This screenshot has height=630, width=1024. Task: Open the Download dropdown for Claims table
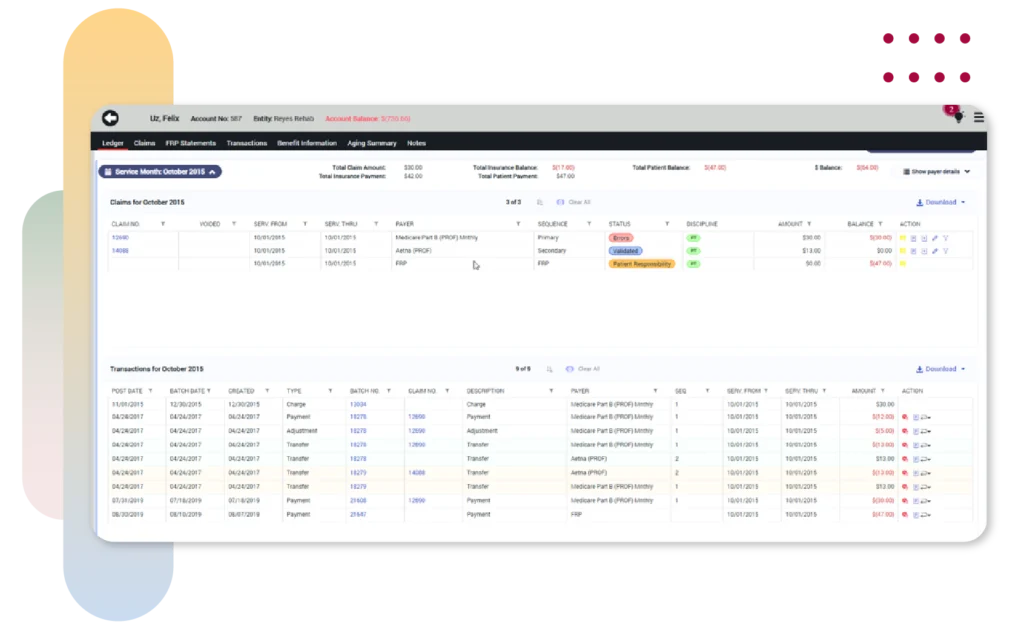pyautogui.click(x=940, y=202)
